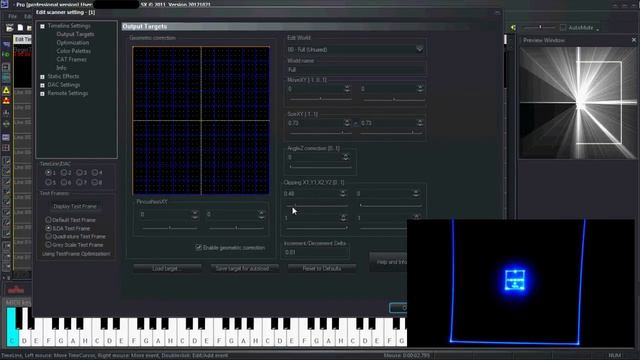
Task: Select Color Palettes in settings tree
Action: [73, 51]
